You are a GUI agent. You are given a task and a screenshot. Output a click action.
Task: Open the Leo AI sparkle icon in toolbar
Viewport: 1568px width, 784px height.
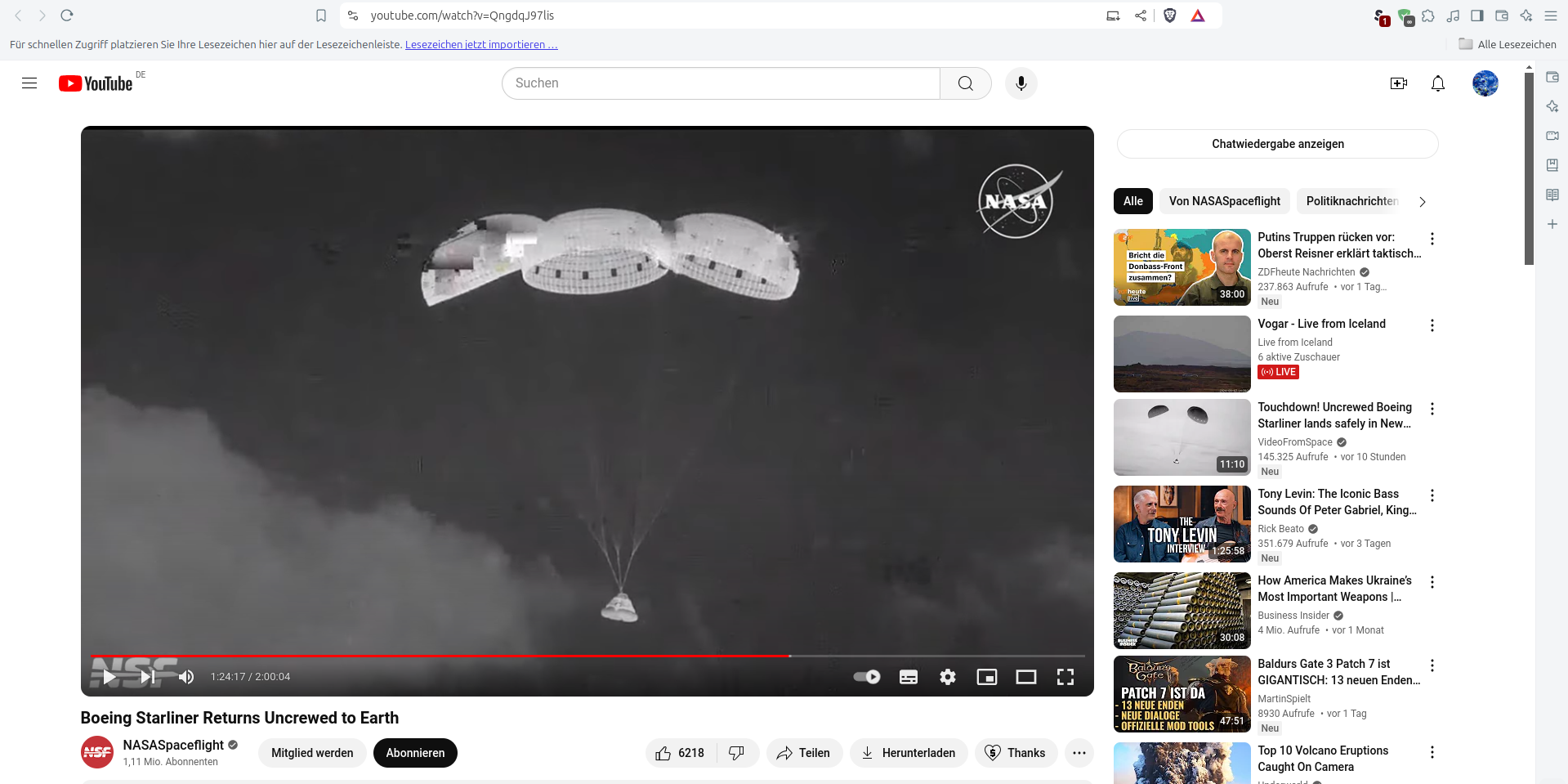[1526, 16]
